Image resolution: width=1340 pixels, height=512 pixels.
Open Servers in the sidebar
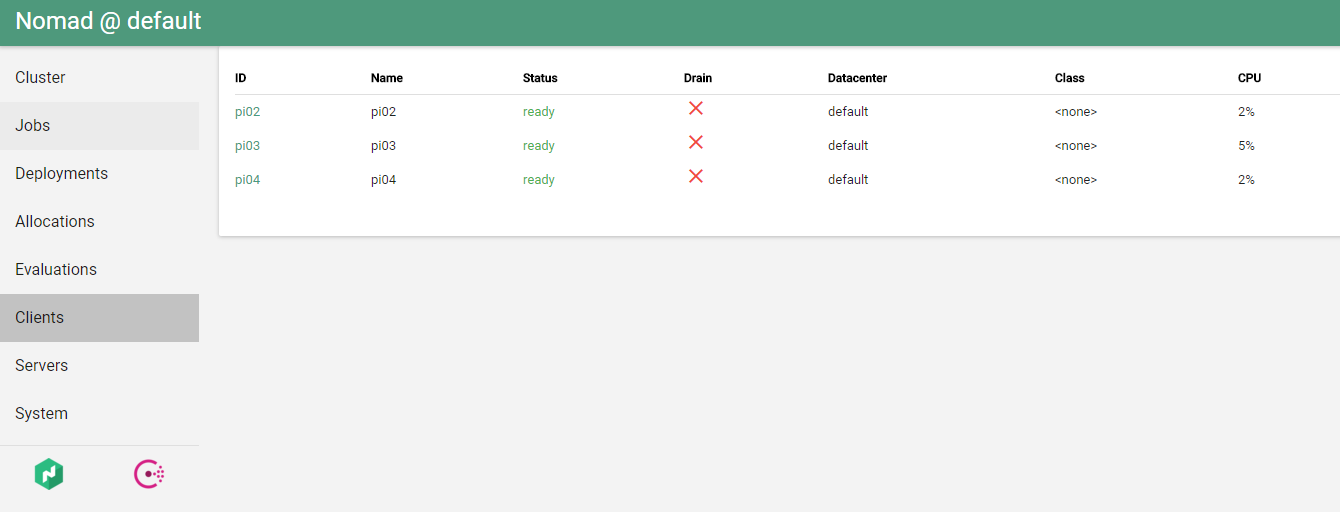point(99,366)
